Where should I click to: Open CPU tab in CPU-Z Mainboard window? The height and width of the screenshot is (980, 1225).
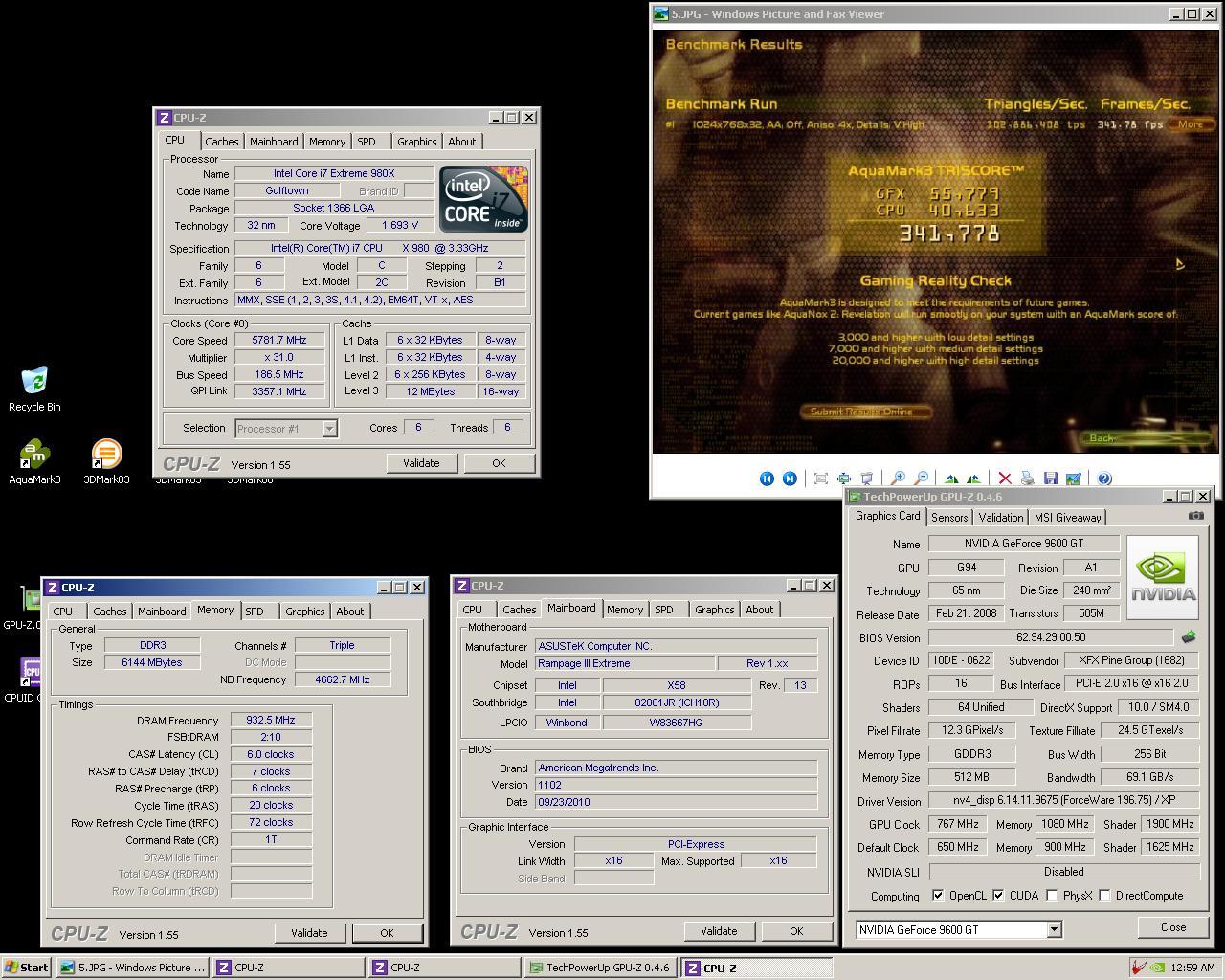point(473,610)
